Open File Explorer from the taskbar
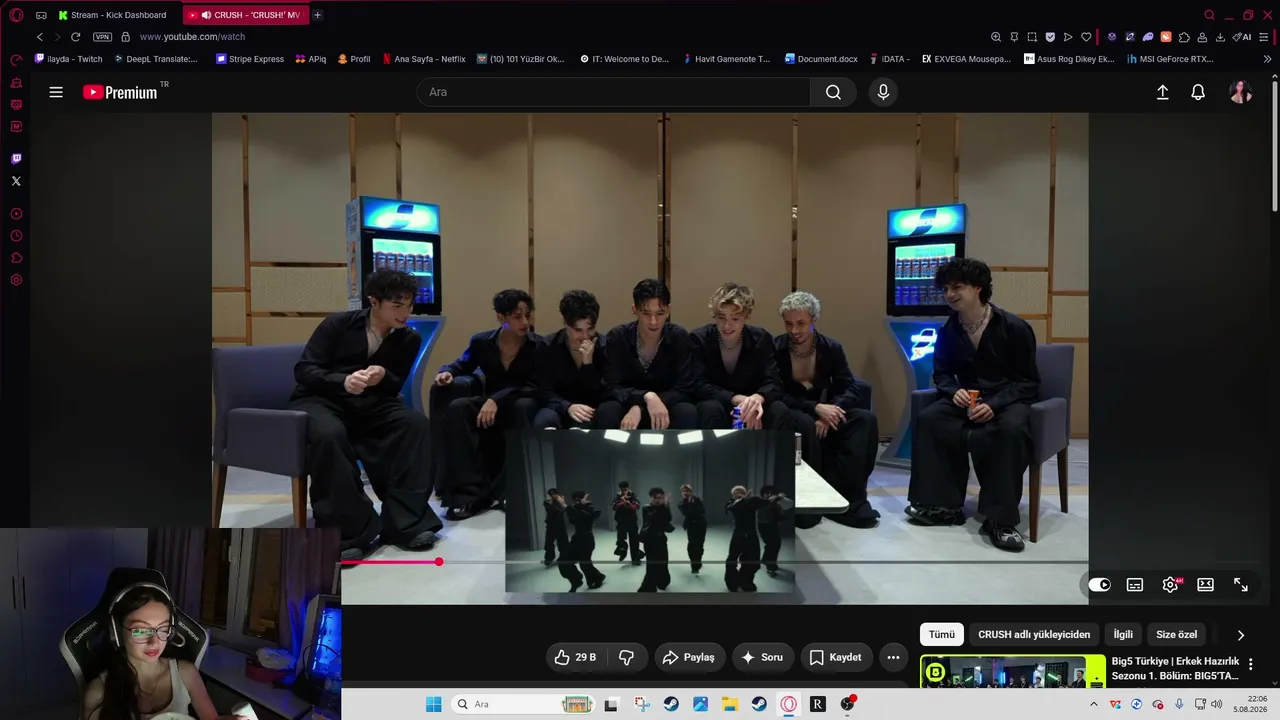 tap(729, 704)
